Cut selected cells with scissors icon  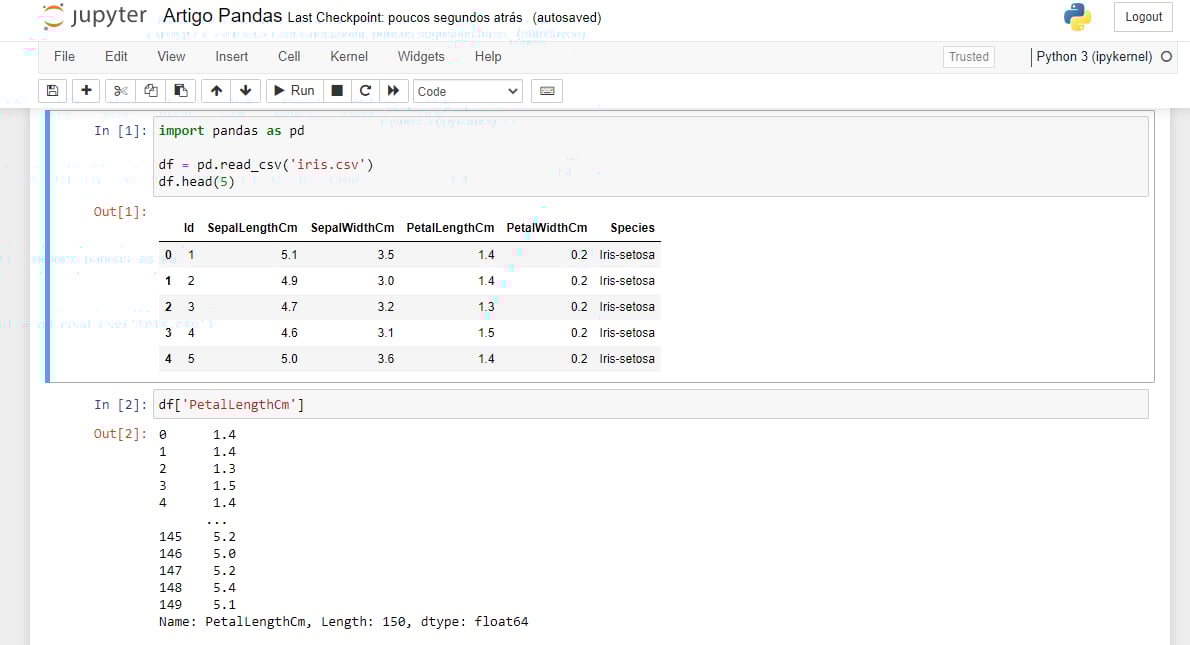120,91
